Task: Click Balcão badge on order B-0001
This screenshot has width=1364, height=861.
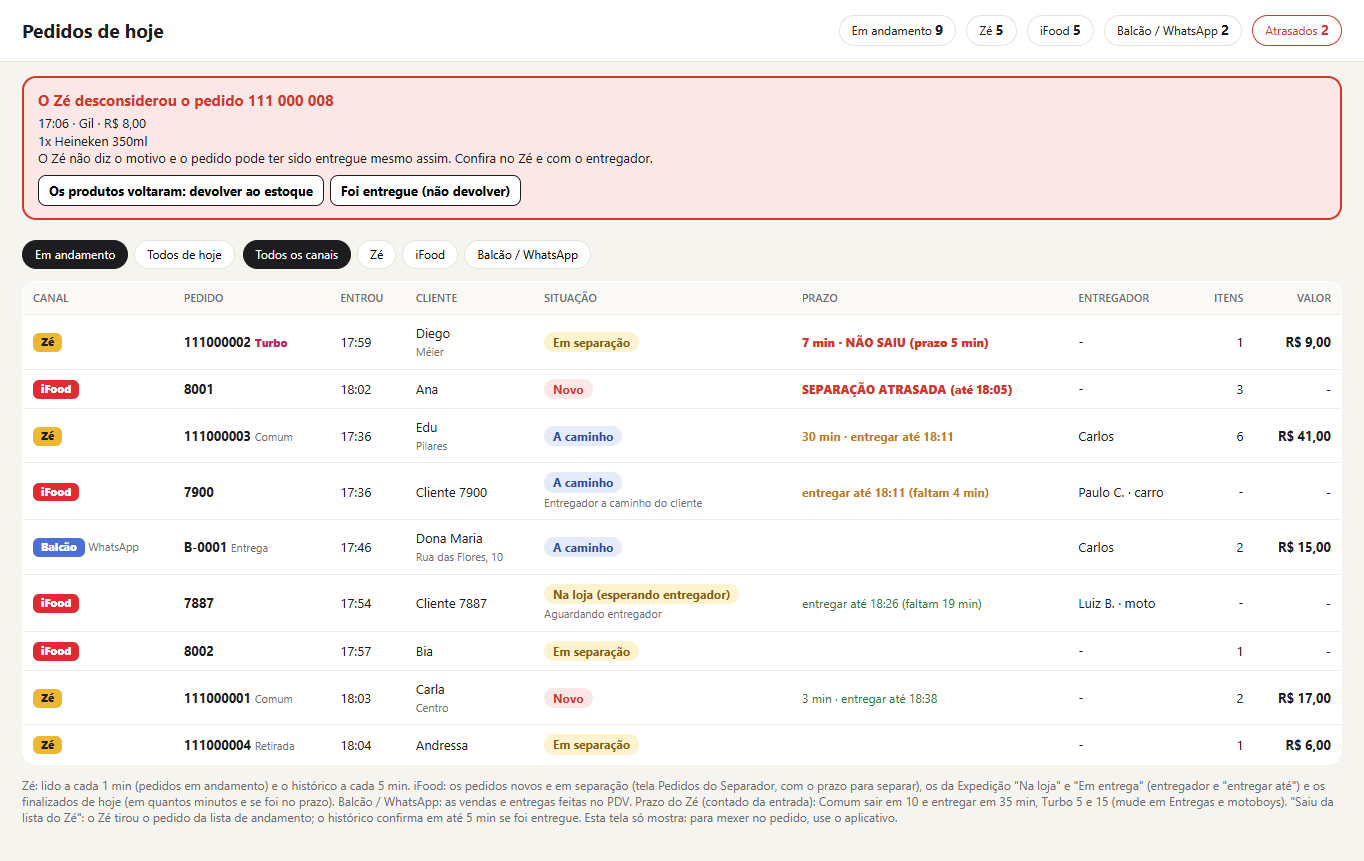Action: [58, 547]
